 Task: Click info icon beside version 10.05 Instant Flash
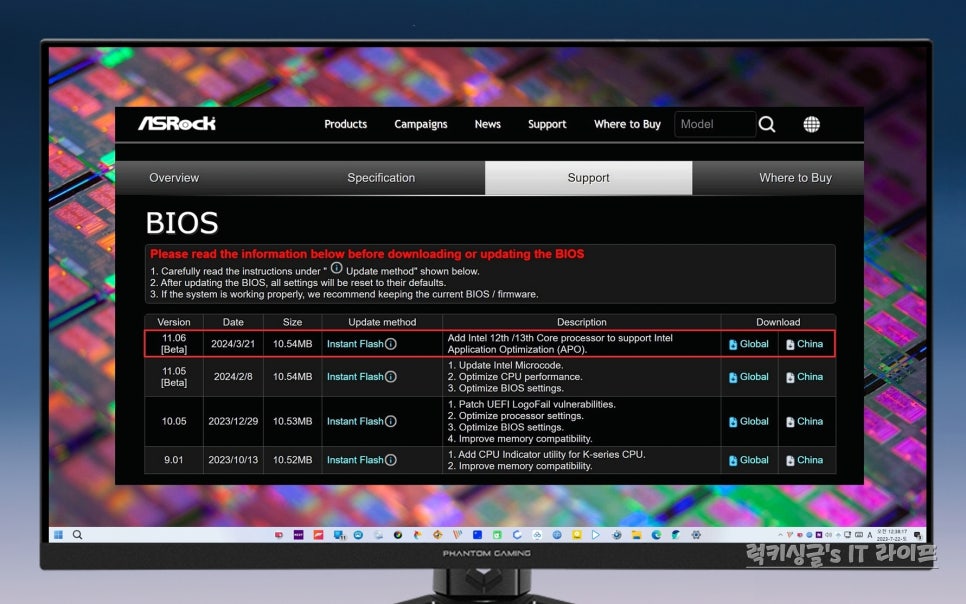391,421
